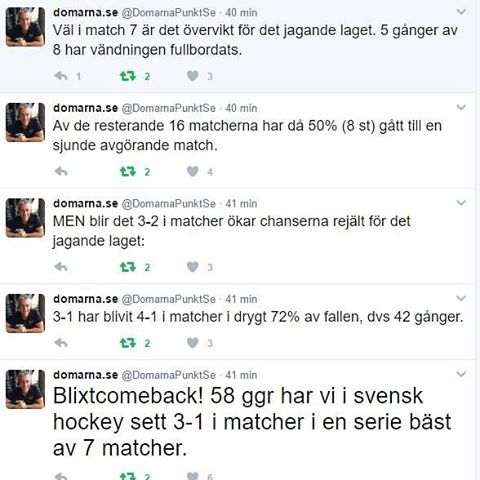Open options chevron on 'MEN blir det' tweet
Viewport: 480px width, 480px height.
[x=461, y=203]
